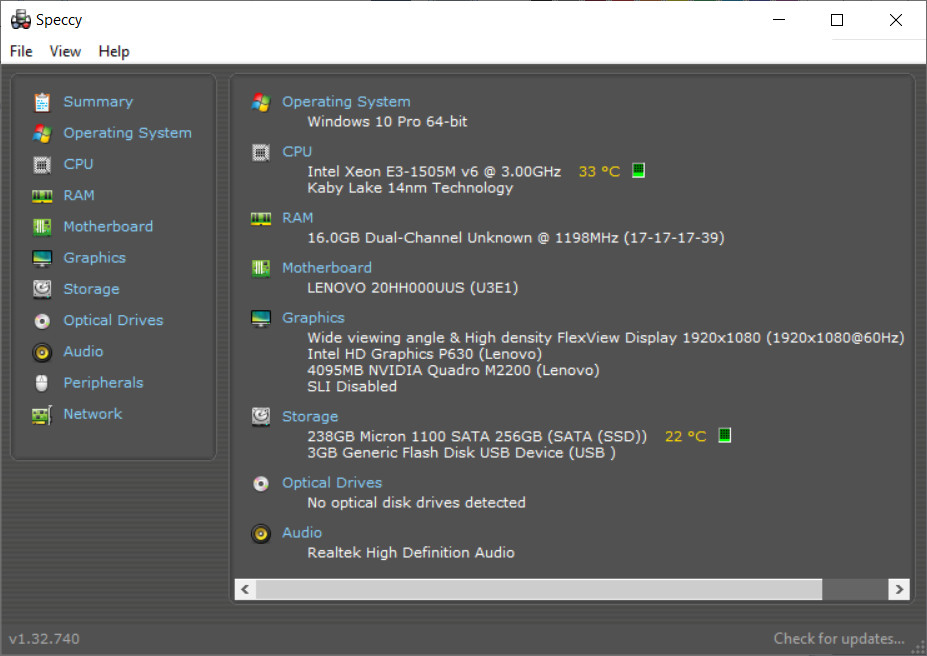Screen dimensions: 927x656
Task: Select Optical Drives in the sidebar
Action: tap(114, 320)
